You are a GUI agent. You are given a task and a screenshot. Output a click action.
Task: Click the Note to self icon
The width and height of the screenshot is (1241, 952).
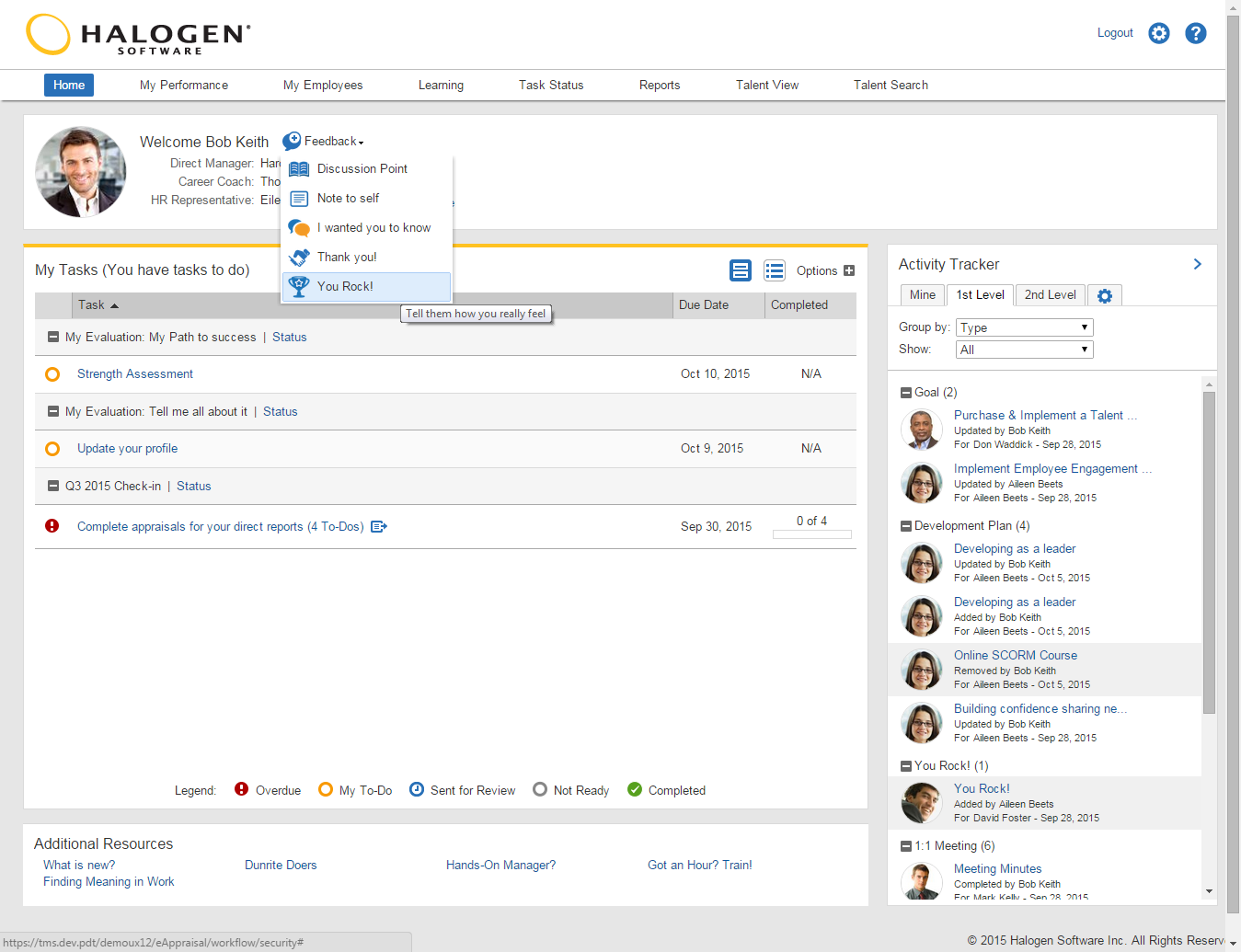(299, 199)
